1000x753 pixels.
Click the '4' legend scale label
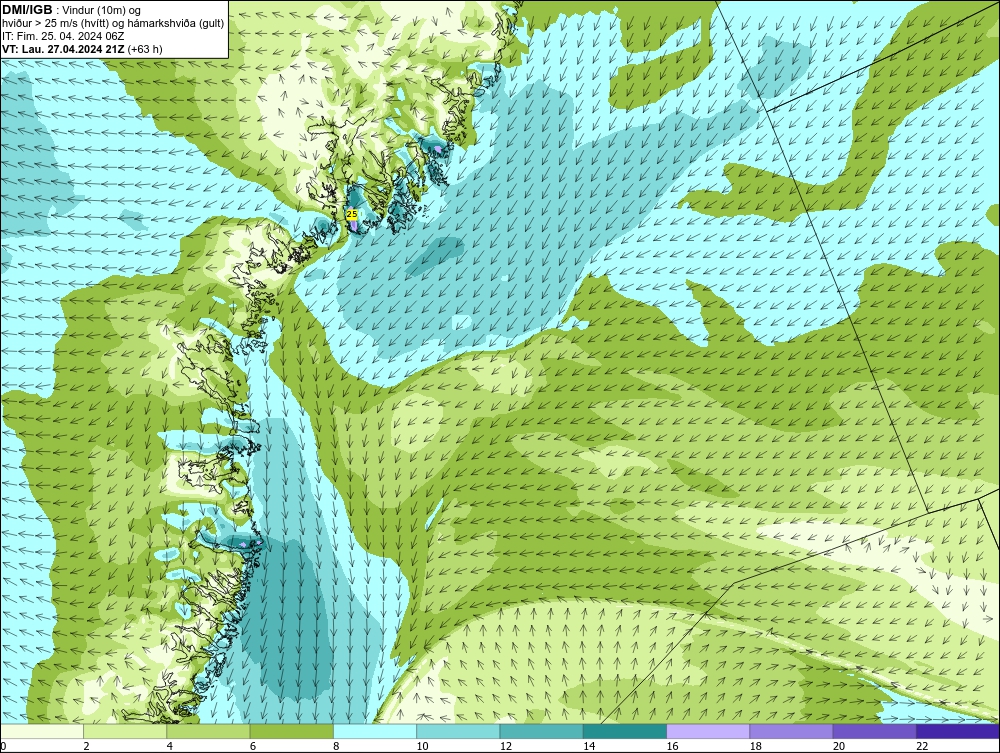[170, 747]
